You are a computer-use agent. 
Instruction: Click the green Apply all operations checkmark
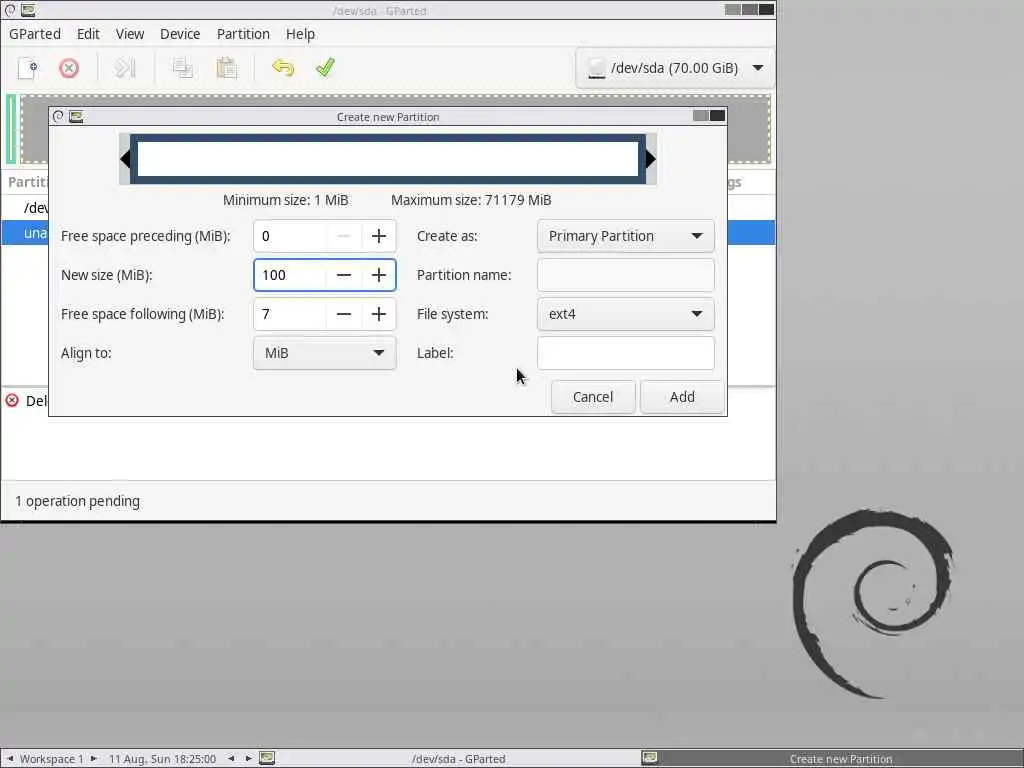click(x=325, y=68)
